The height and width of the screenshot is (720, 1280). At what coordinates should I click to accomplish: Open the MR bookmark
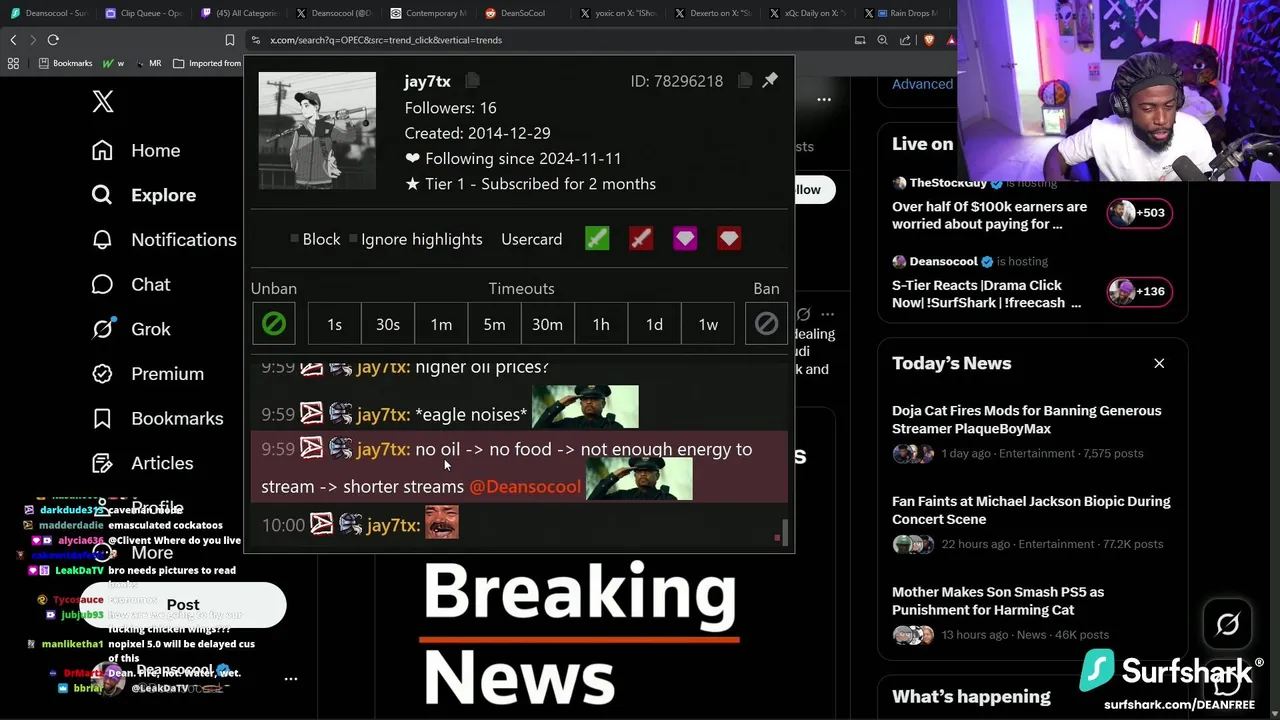pos(148,63)
